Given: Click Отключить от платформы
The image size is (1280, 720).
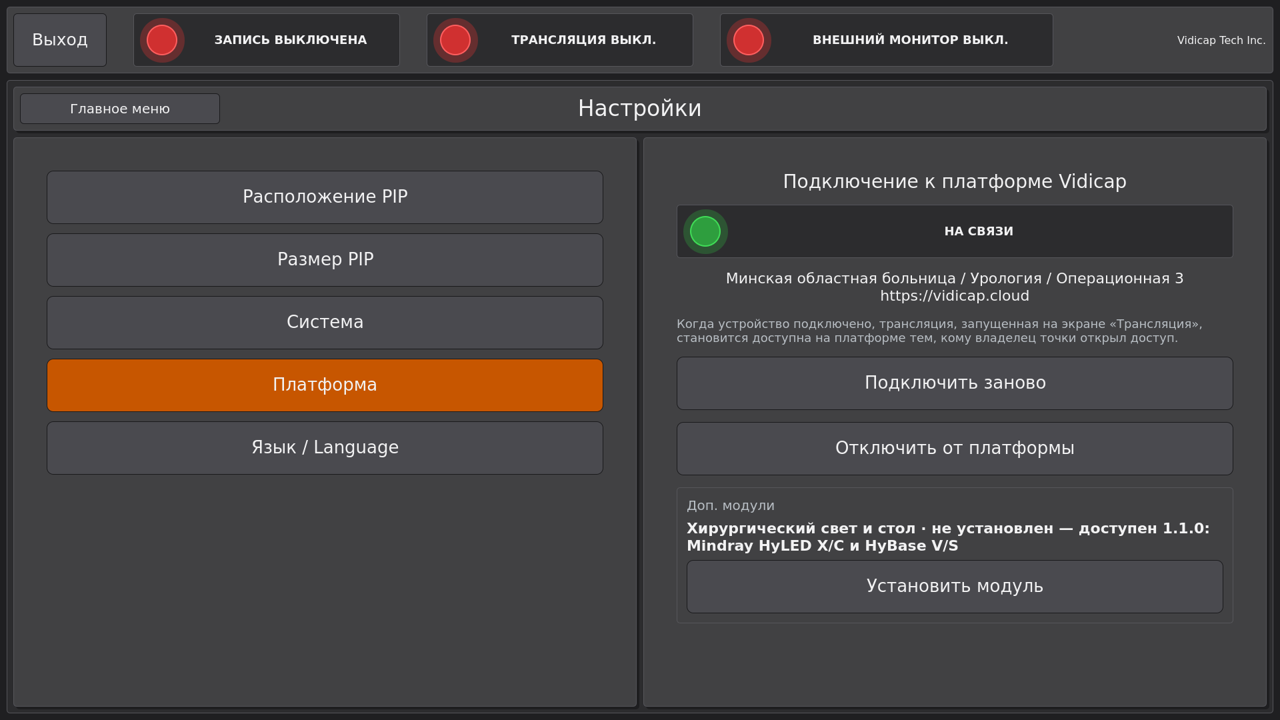Looking at the screenshot, I should [955, 448].
